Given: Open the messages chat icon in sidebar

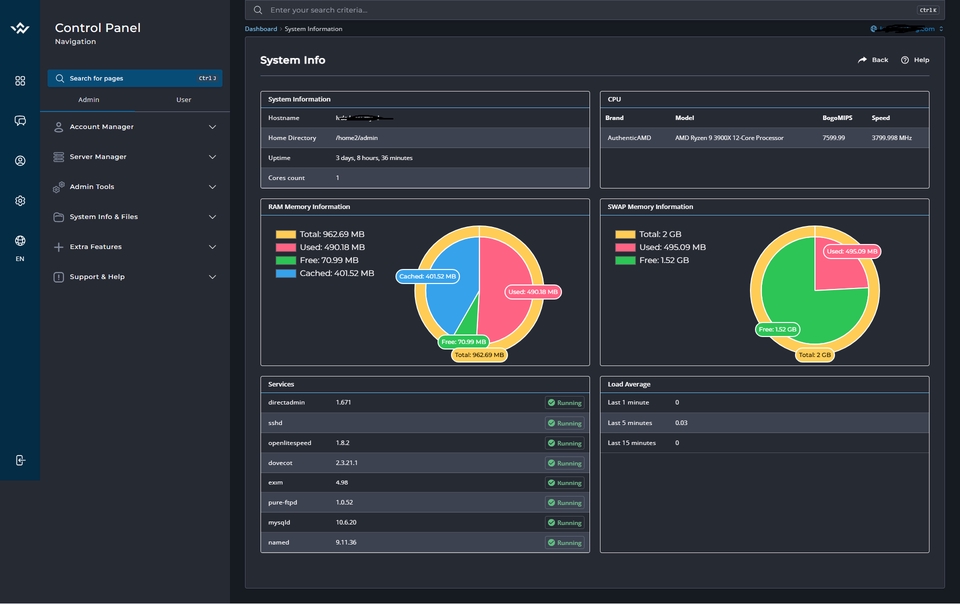Looking at the screenshot, I should tap(20, 121).
